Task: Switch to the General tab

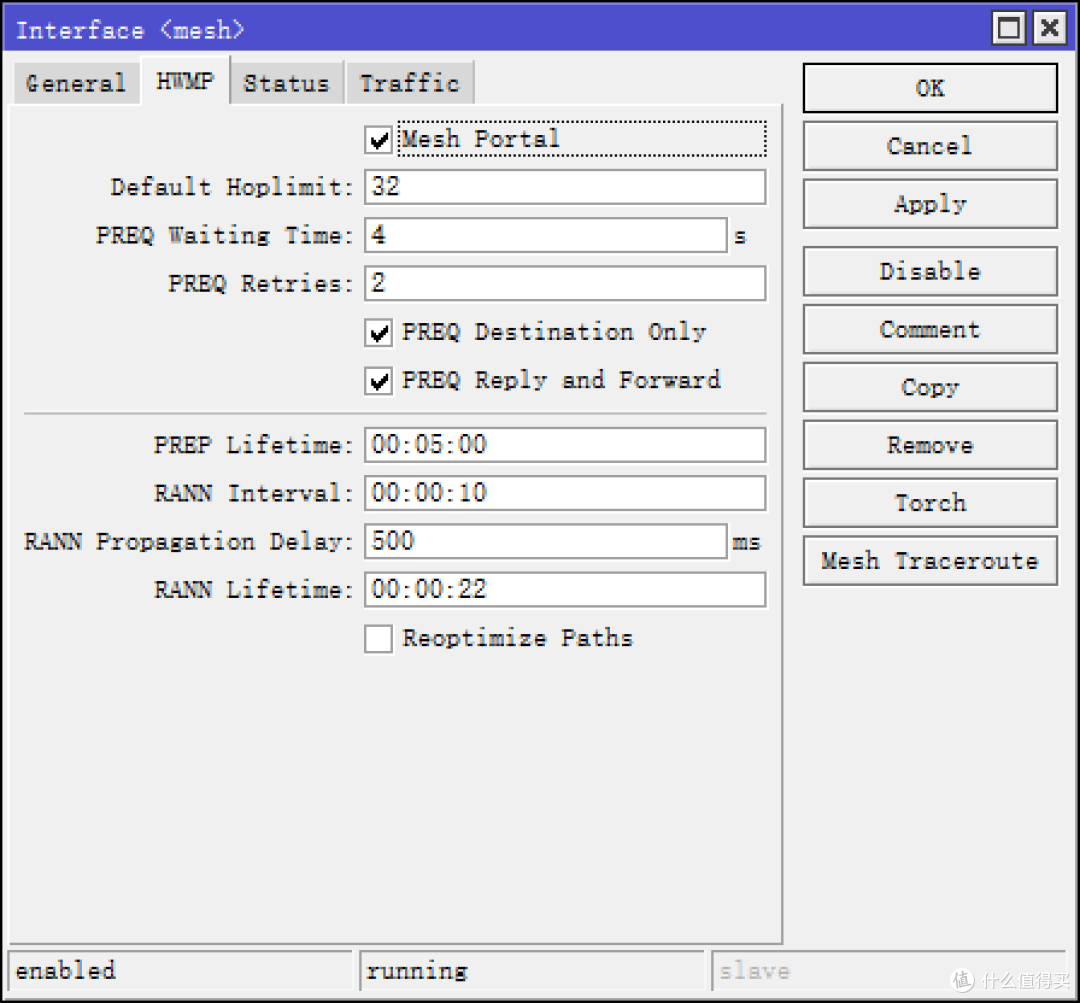Action: point(76,83)
